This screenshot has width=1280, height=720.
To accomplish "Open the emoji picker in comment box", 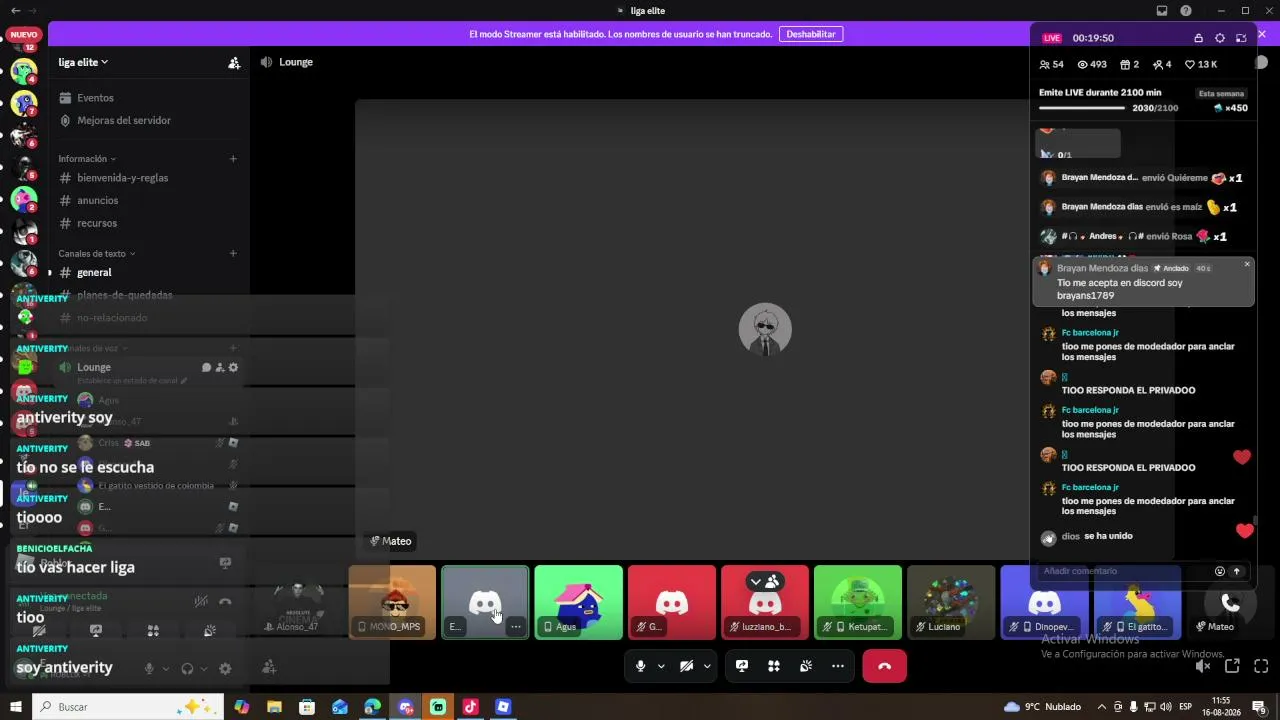I will 1220,571.
